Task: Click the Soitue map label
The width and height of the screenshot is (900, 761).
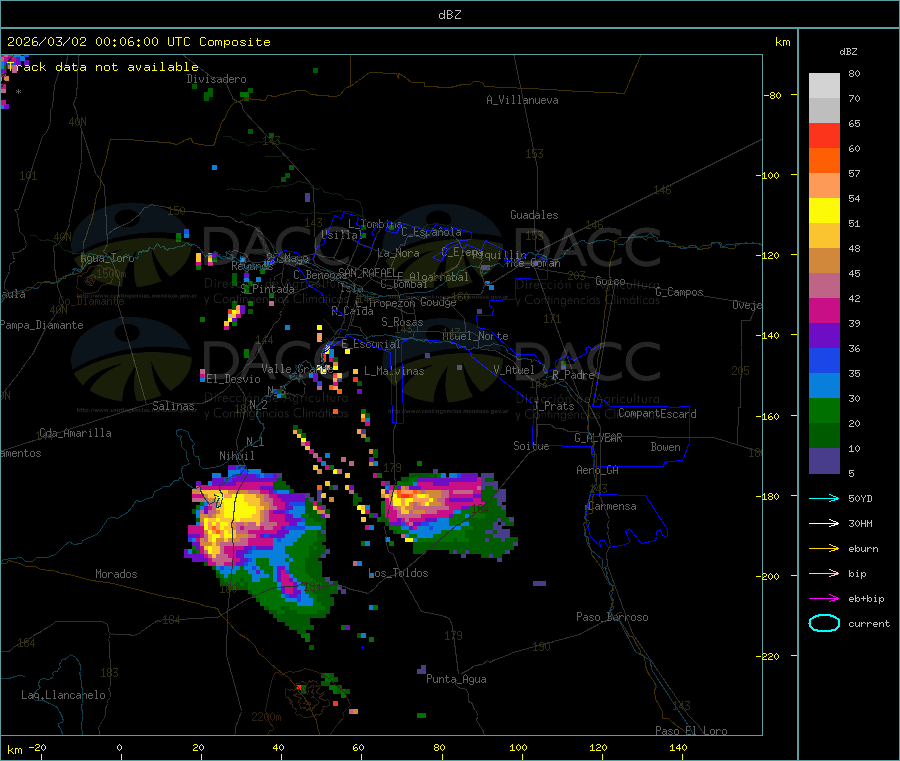Action: [x=531, y=446]
